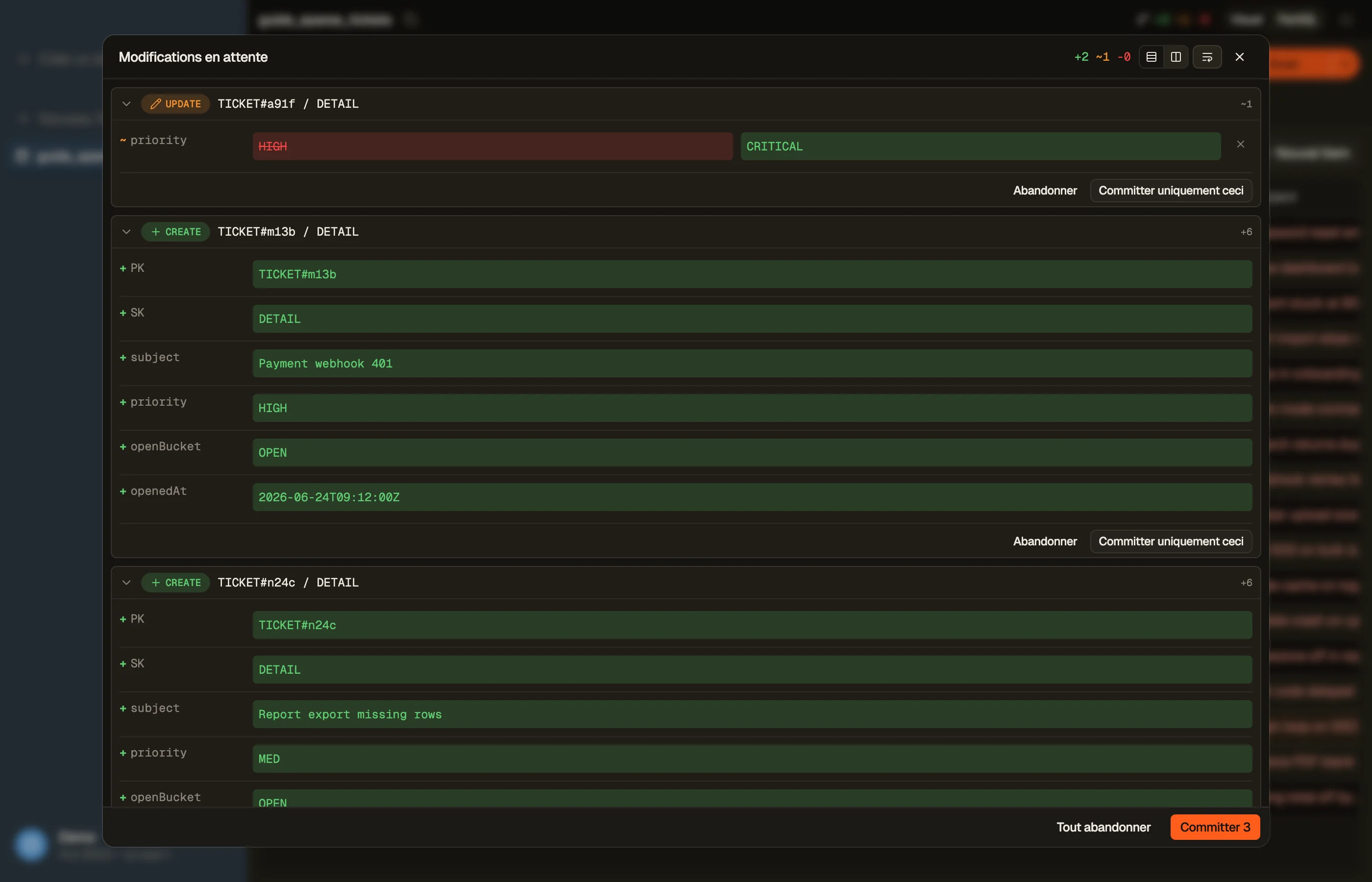This screenshot has width=1372, height=882.
Task: Abandon the TICKET#a91f change
Action: coord(1045,190)
